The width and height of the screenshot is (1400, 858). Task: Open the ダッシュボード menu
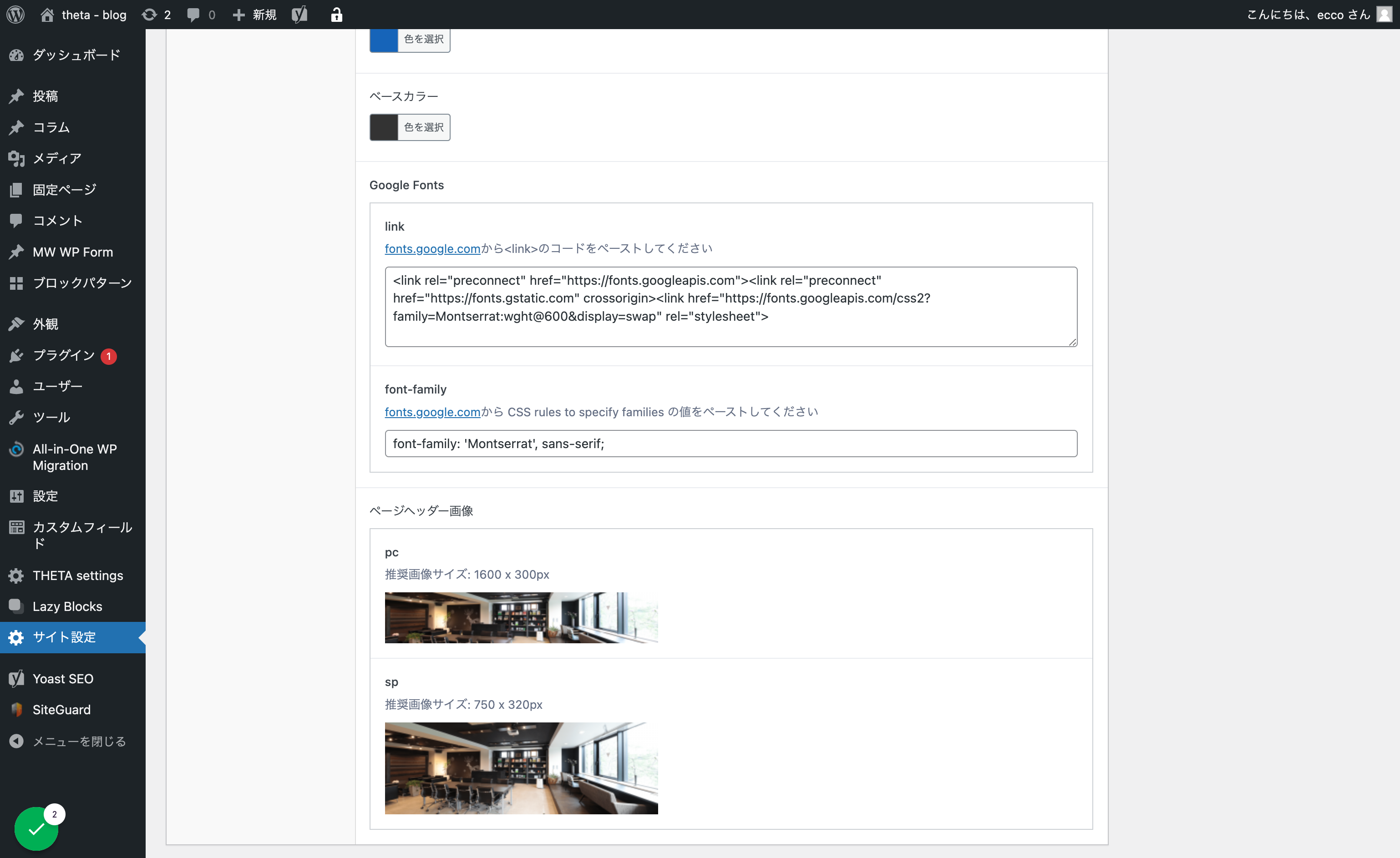(x=73, y=55)
